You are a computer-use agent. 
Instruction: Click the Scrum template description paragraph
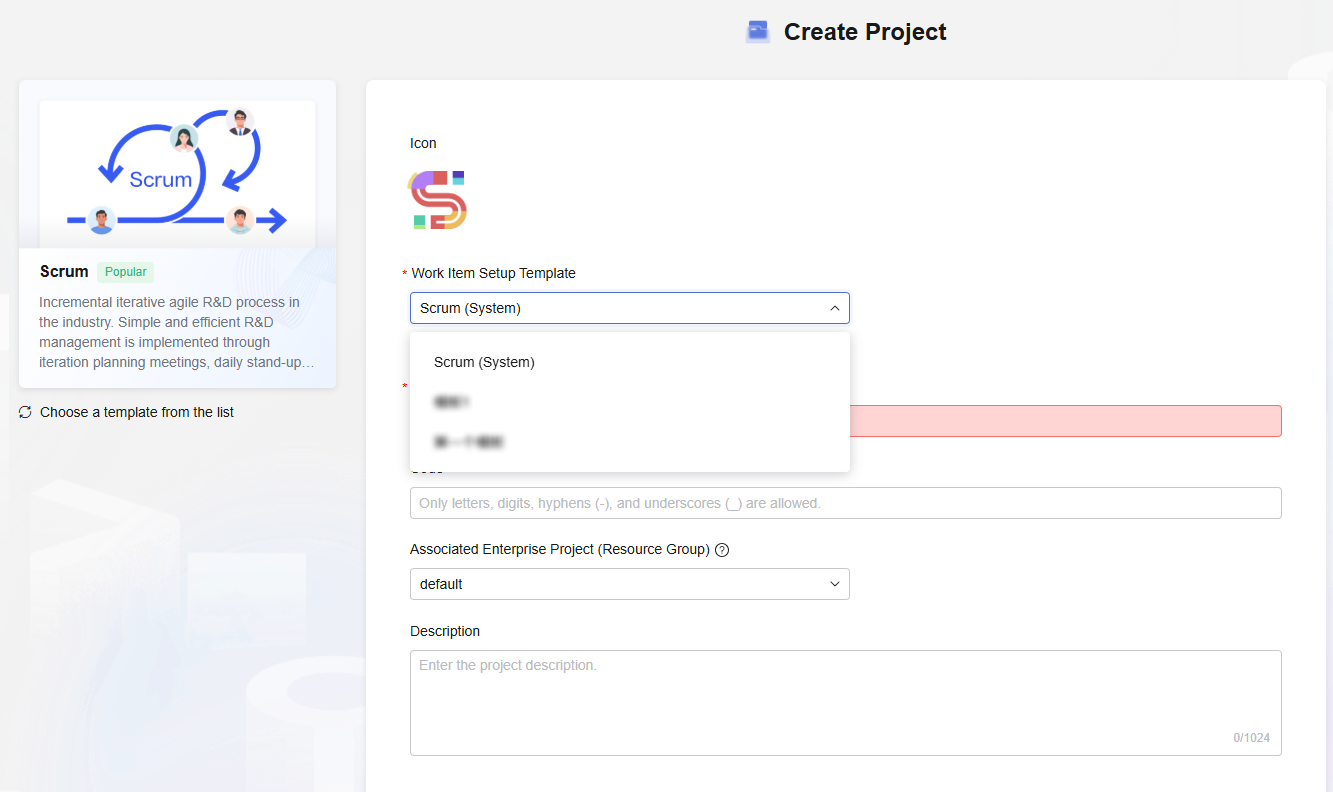[170, 332]
